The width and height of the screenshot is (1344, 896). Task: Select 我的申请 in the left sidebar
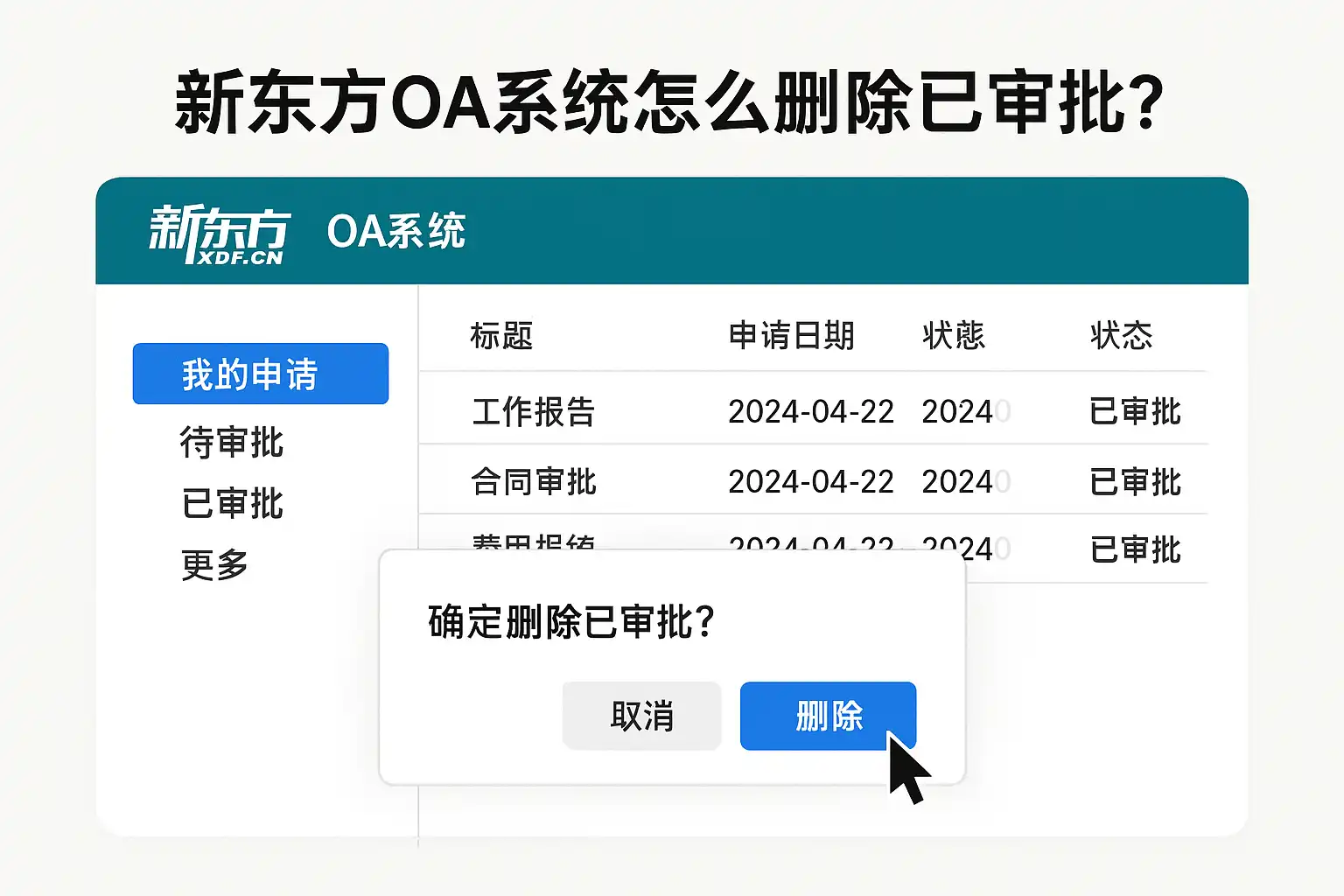coord(261,374)
